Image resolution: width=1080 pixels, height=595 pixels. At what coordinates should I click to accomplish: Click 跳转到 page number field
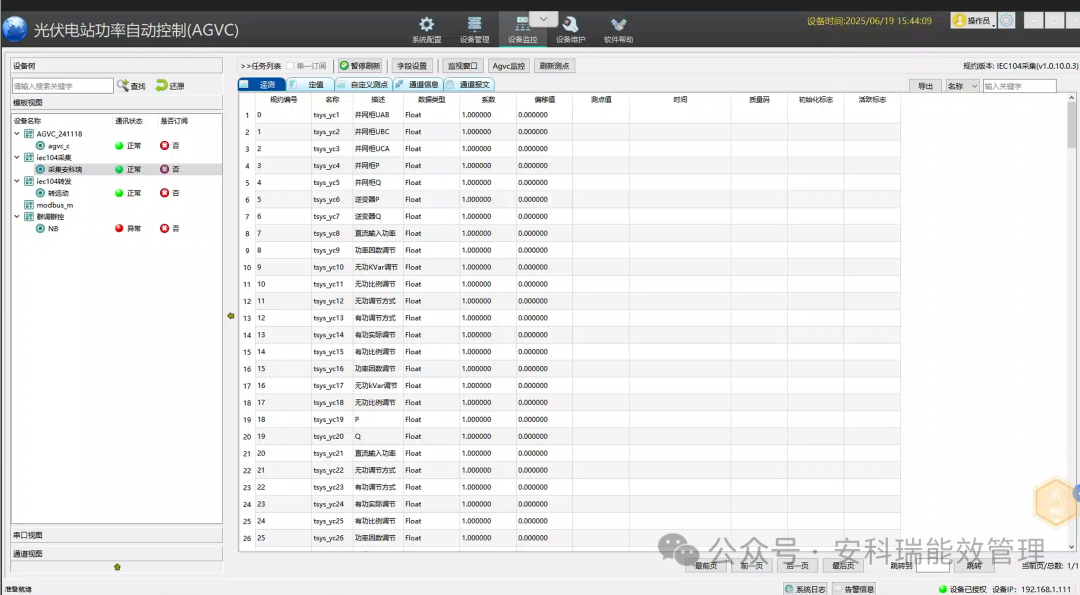[933, 565]
